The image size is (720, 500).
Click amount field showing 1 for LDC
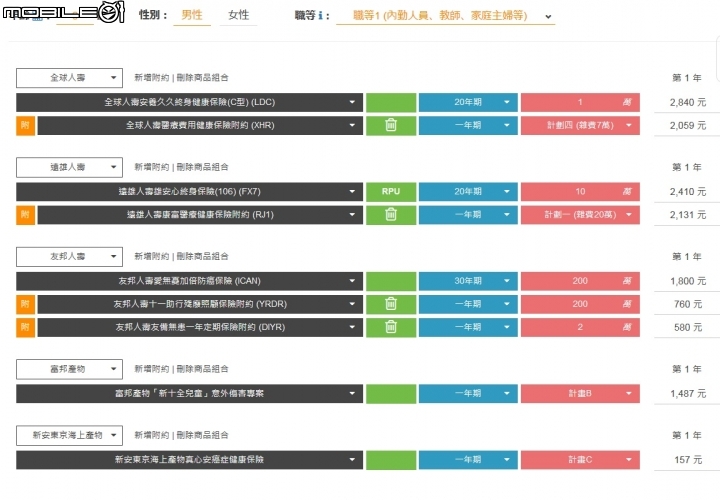coord(580,102)
